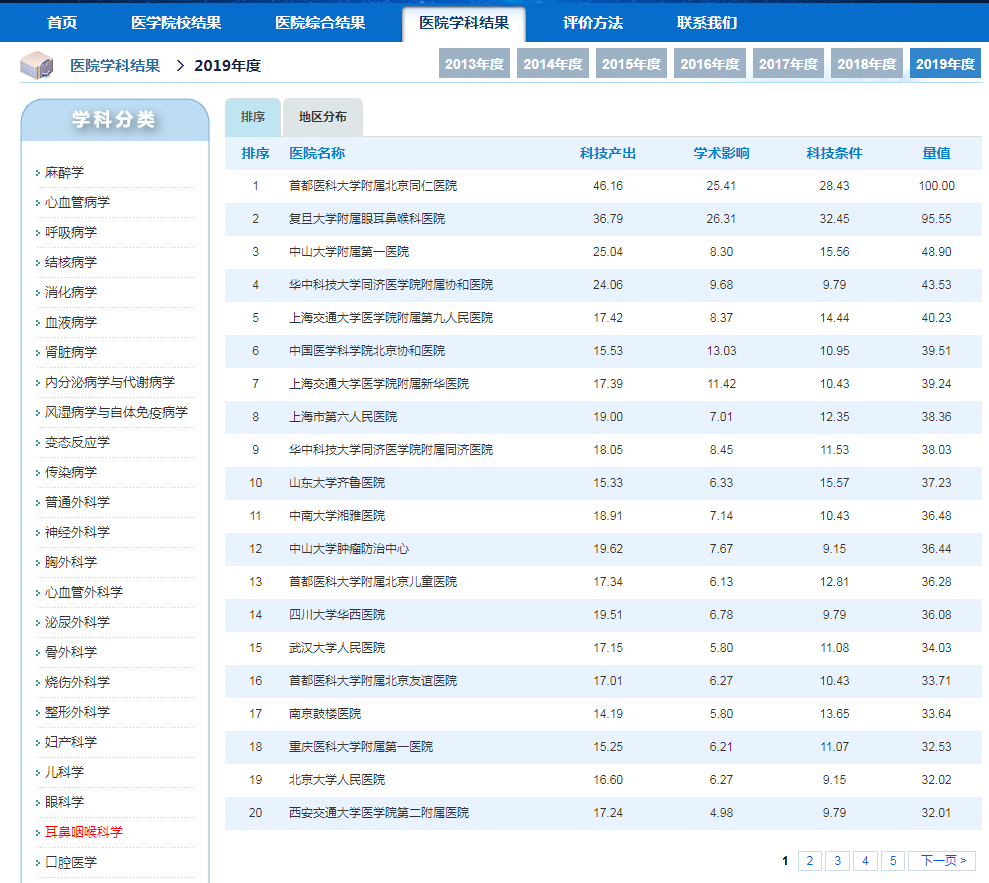
Task: Jump to page 3 in pagination
Action: (836, 860)
